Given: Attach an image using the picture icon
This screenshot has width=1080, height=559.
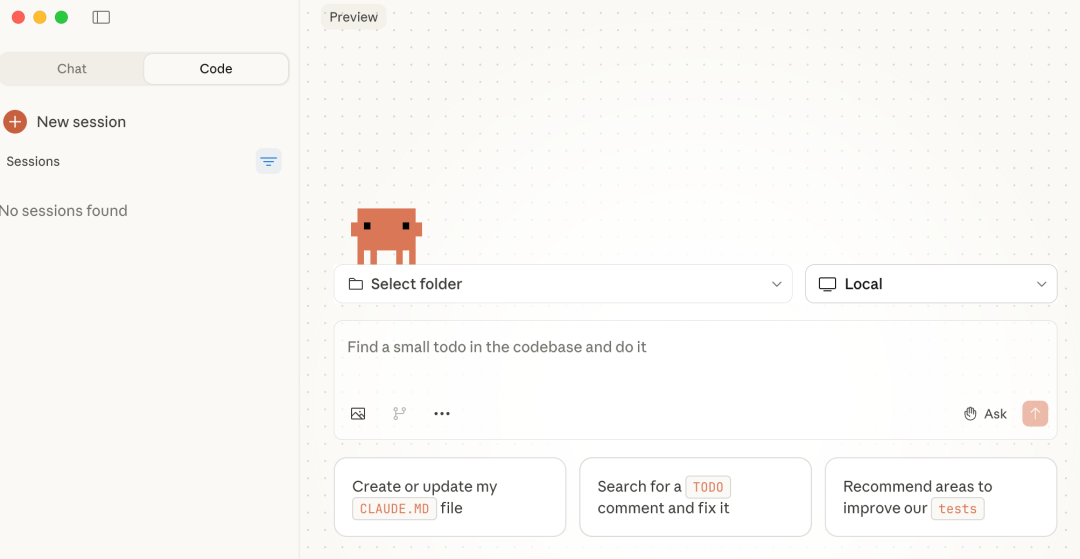Looking at the screenshot, I should [x=358, y=413].
